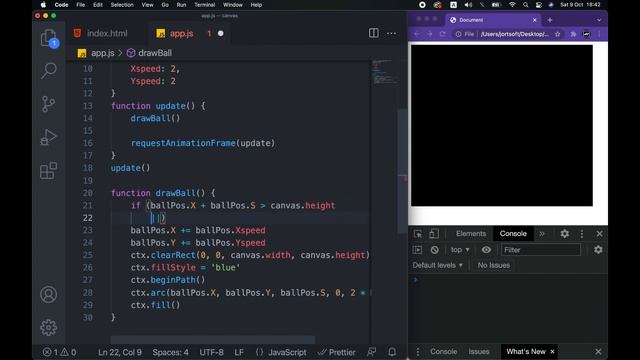
Task: Show more DevTools tabs chevron
Action: pos(542,234)
